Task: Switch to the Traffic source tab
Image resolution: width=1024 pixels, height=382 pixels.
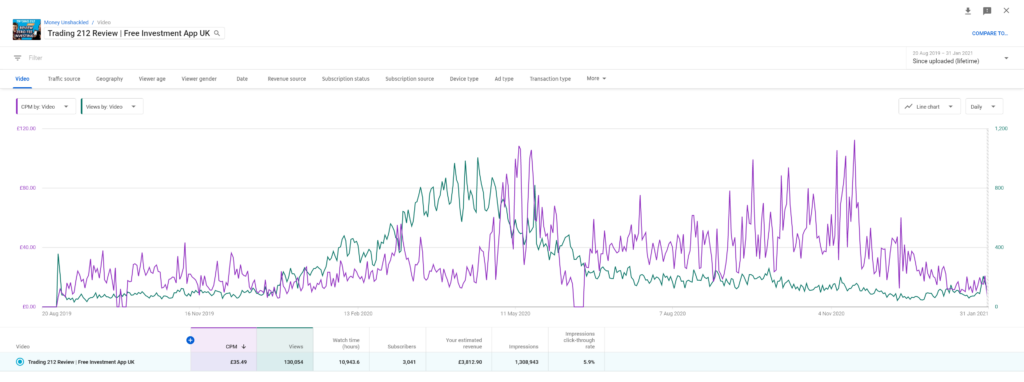Action: (64, 78)
